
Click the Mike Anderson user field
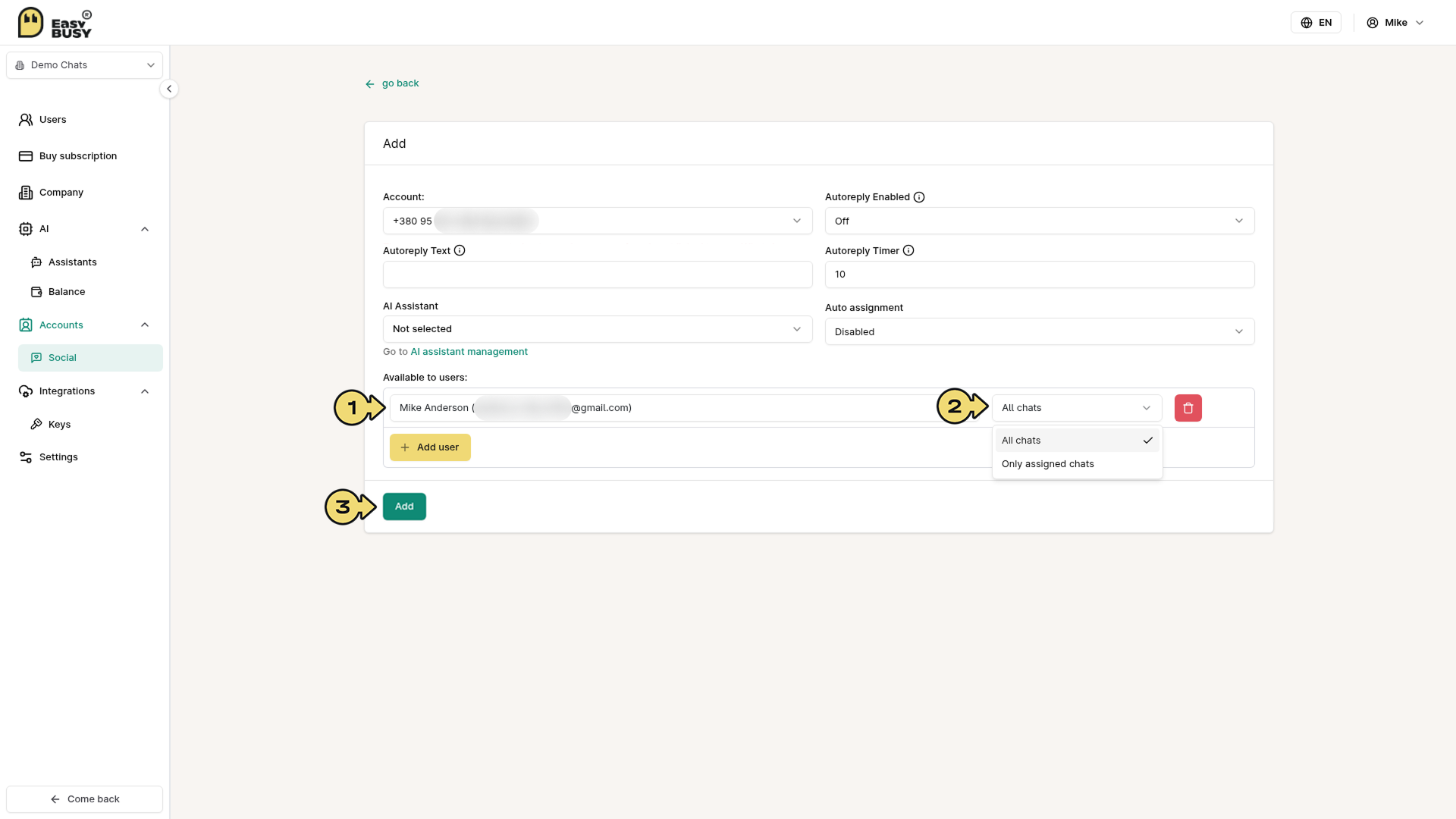point(686,408)
